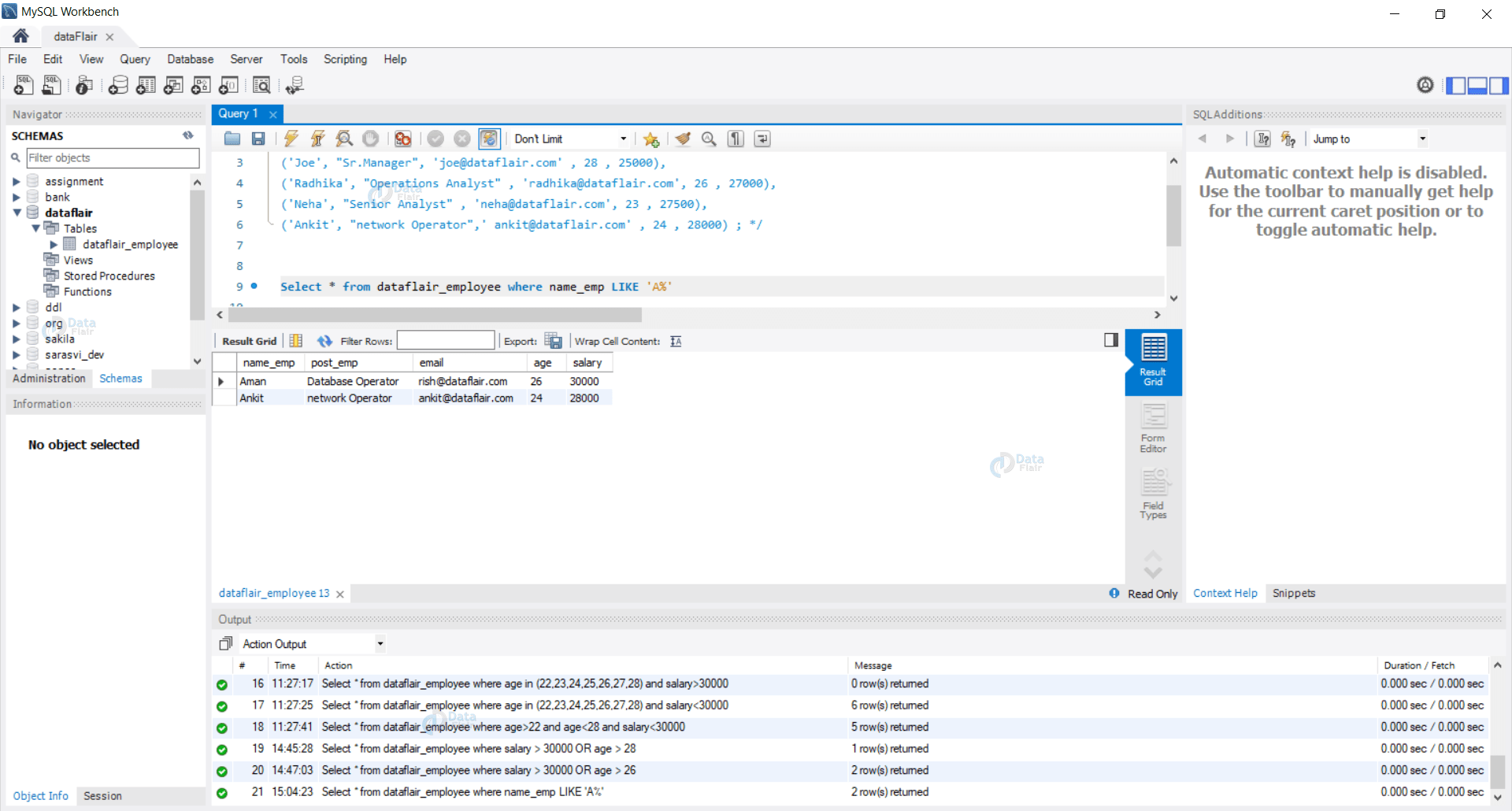The height and width of the screenshot is (811, 1512).
Task: Switch to Form Editor view
Action: [1153, 428]
